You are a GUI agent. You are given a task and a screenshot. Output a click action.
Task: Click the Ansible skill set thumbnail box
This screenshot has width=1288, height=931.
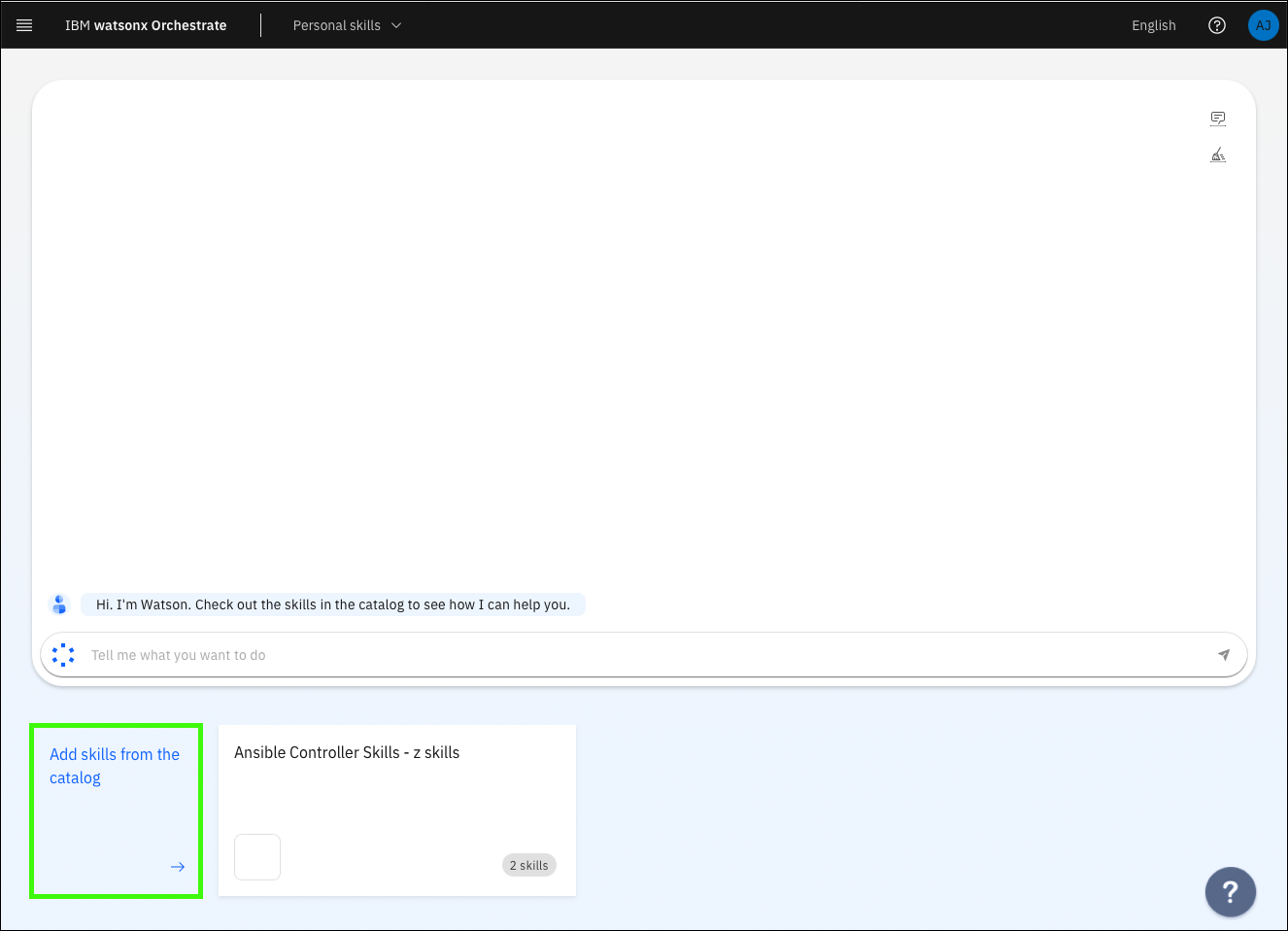[x=257, y=857]
